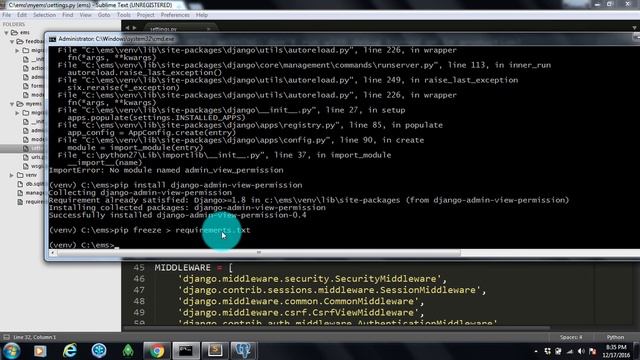
Task: Collapse the feedback folder in sidebar
Action: click(12, 41)
